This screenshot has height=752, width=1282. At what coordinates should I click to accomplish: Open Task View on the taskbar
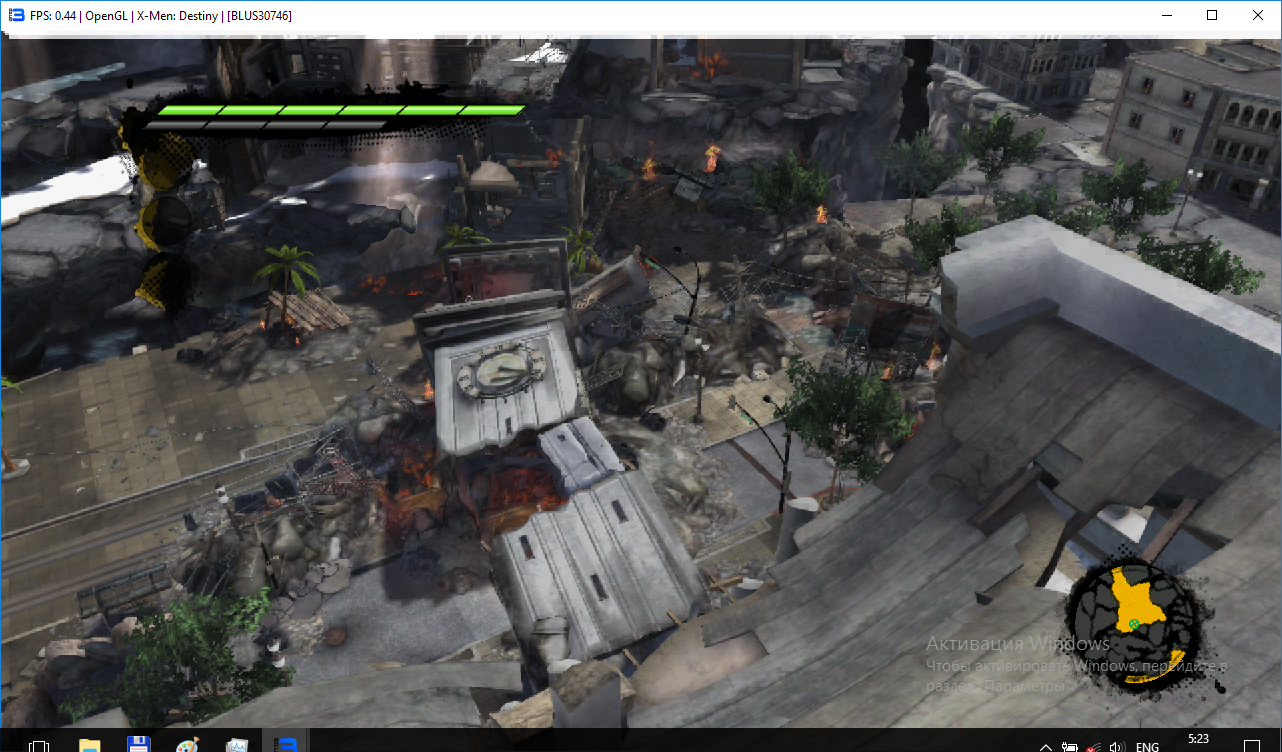(40, 745)
